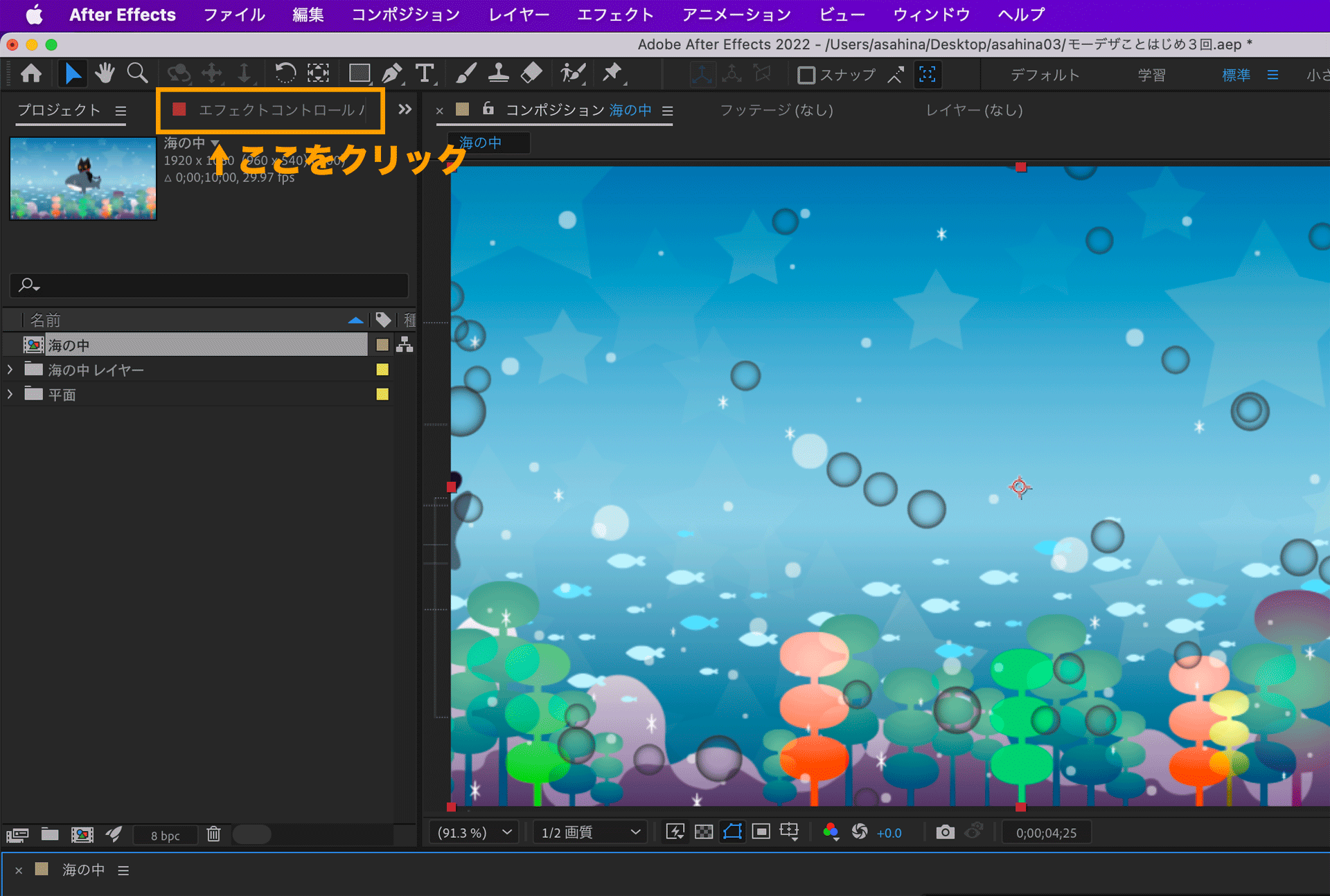Select the Puppet Pin tool

tap(612, 73)
